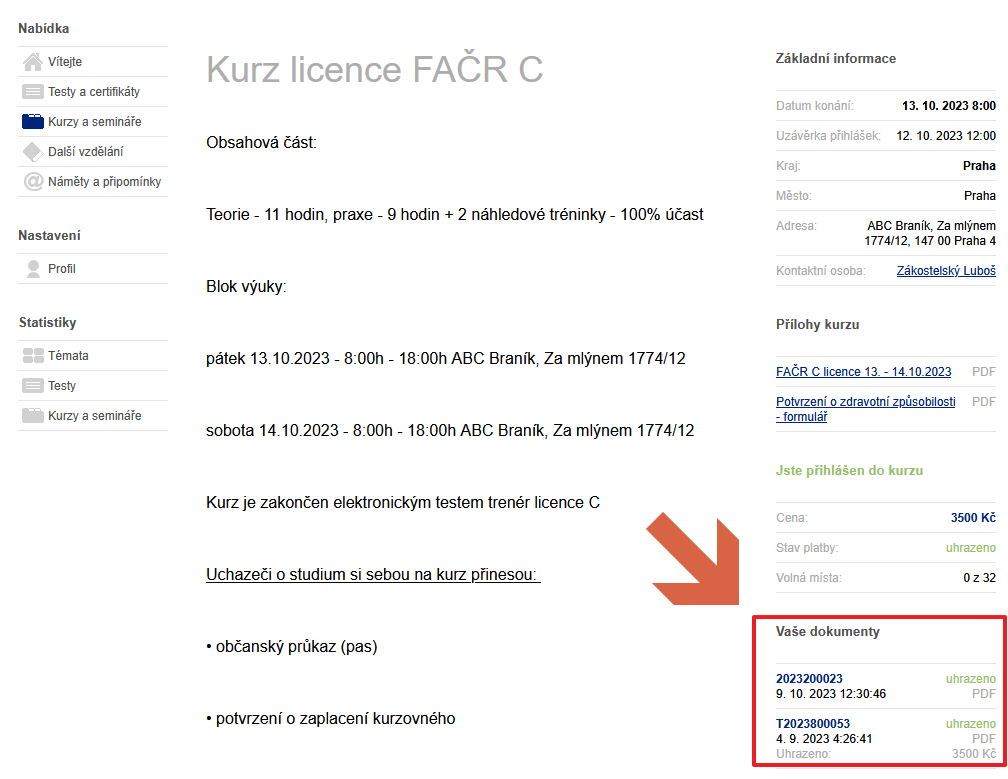This screenshot has height=779, width=1008.
Task: Open Kurzy a semináře under Statistiky
Action: coord(94,416)
